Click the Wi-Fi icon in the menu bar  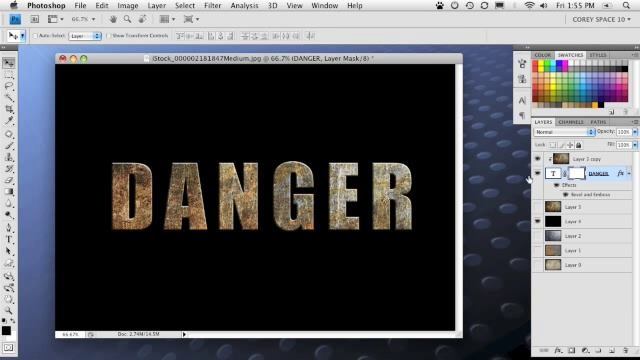(x=529, y=6)
